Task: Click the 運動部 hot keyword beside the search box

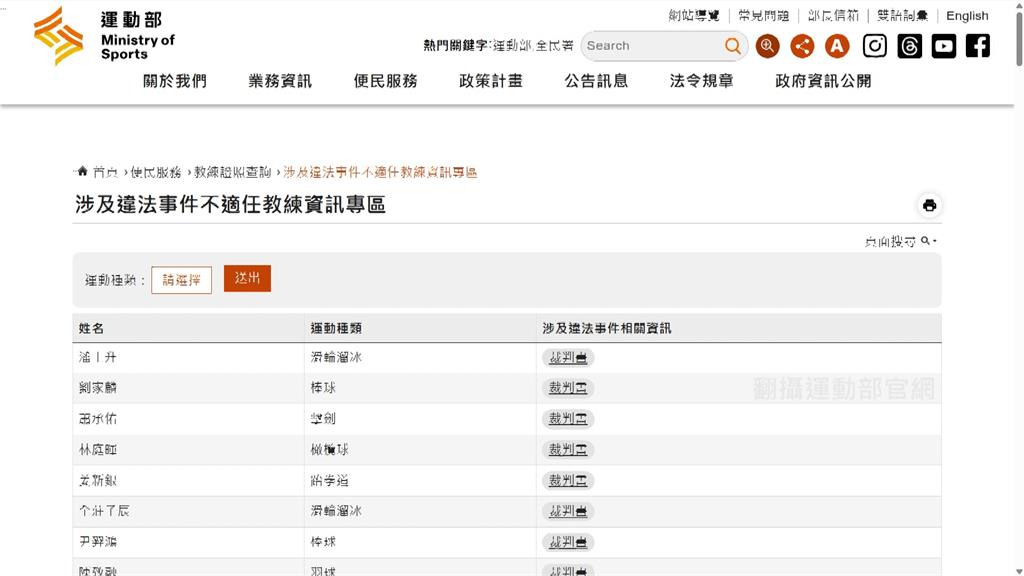Action: [511, 46]
